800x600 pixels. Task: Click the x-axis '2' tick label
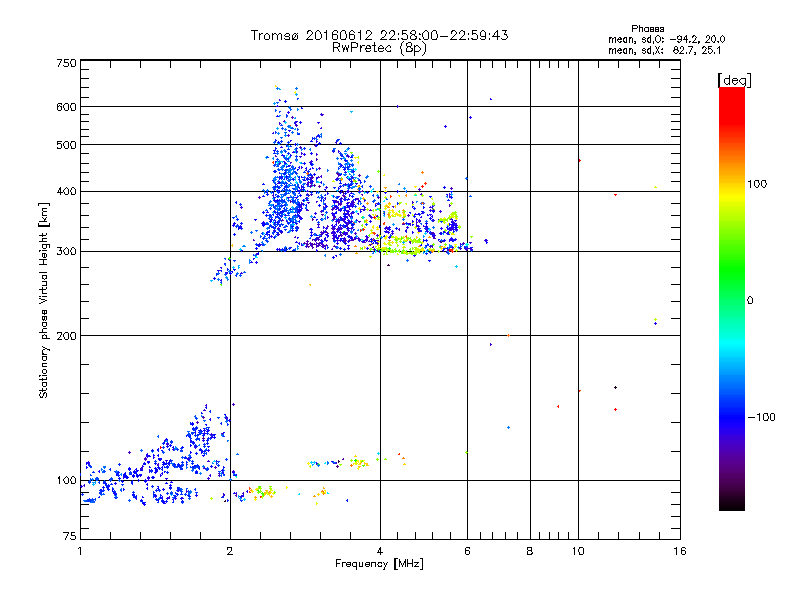(x=230, y=551)
